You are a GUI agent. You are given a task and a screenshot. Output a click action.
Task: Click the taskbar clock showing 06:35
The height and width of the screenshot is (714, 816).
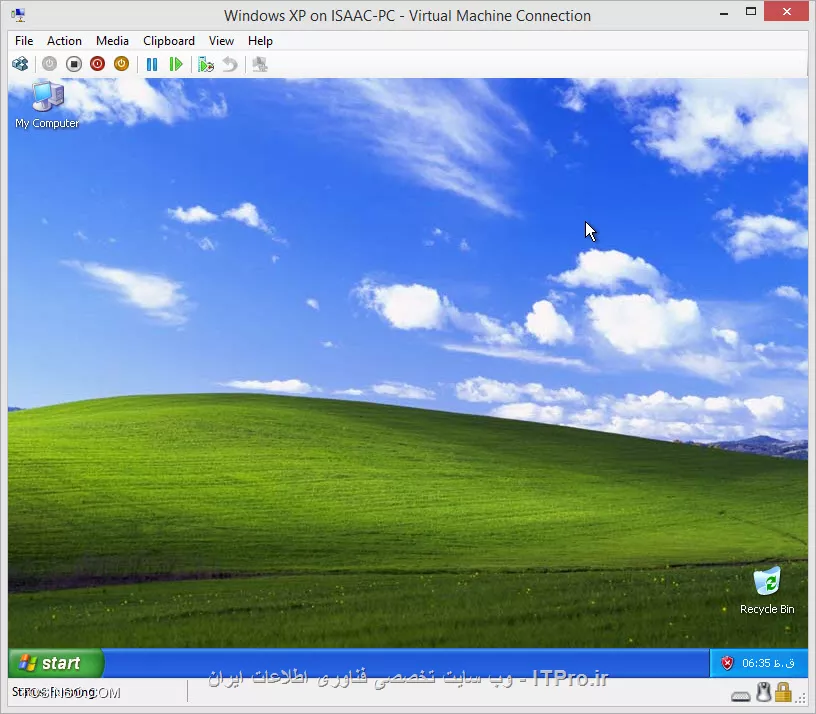(768, 663)
